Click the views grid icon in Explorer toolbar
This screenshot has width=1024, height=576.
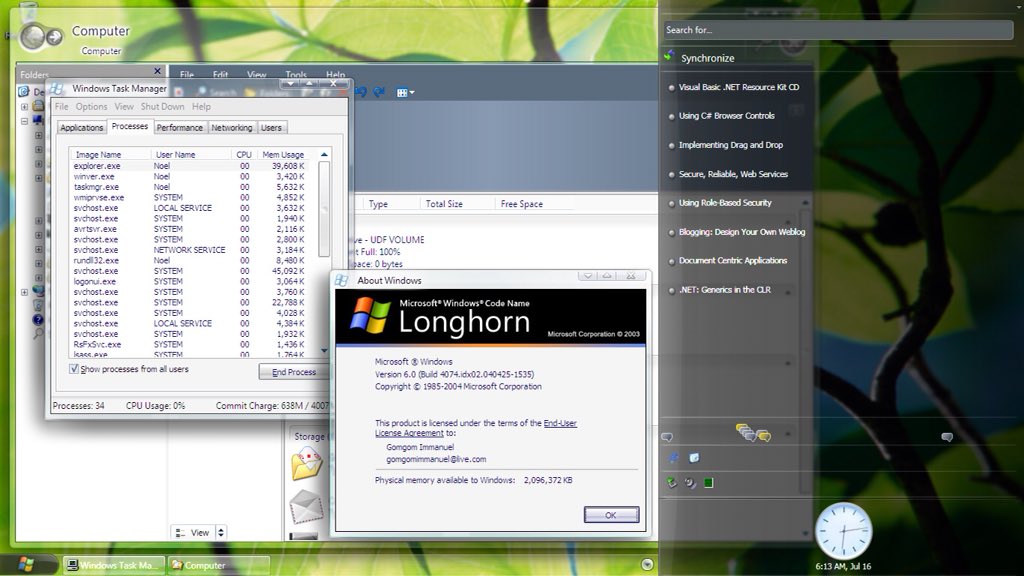(x=402, y=93)
